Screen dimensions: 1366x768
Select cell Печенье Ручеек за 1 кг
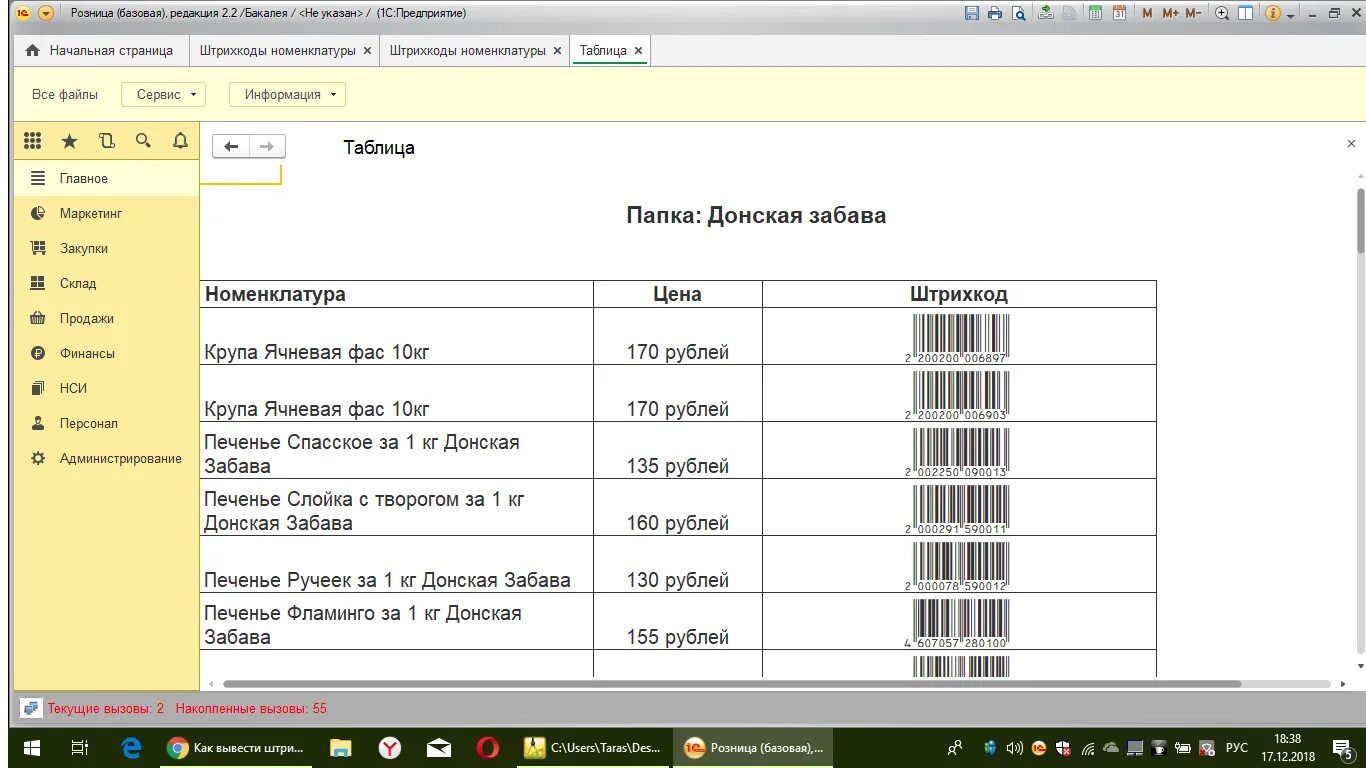coord(396,564)
